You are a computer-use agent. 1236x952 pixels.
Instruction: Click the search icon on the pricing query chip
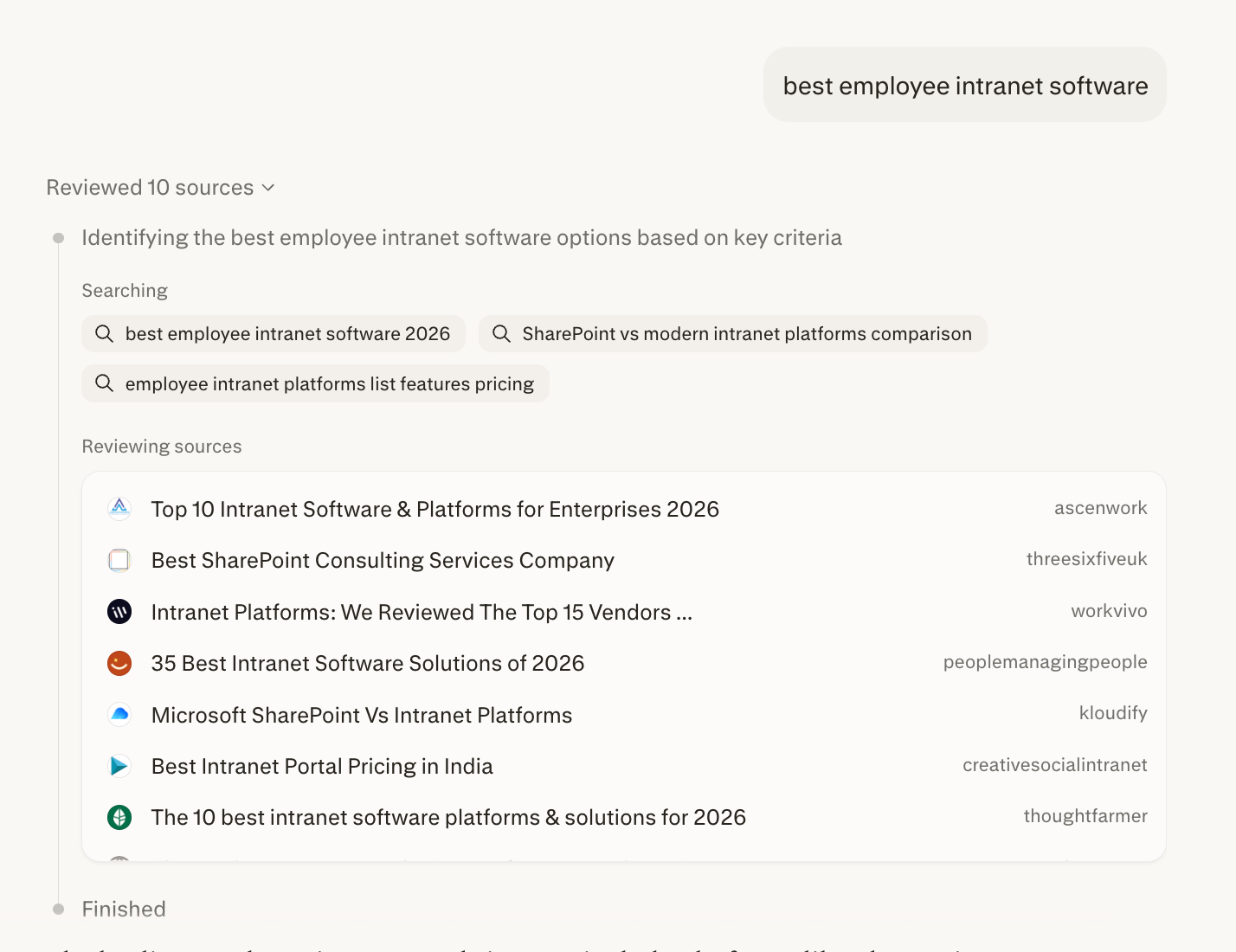click(x=104, y=383)
